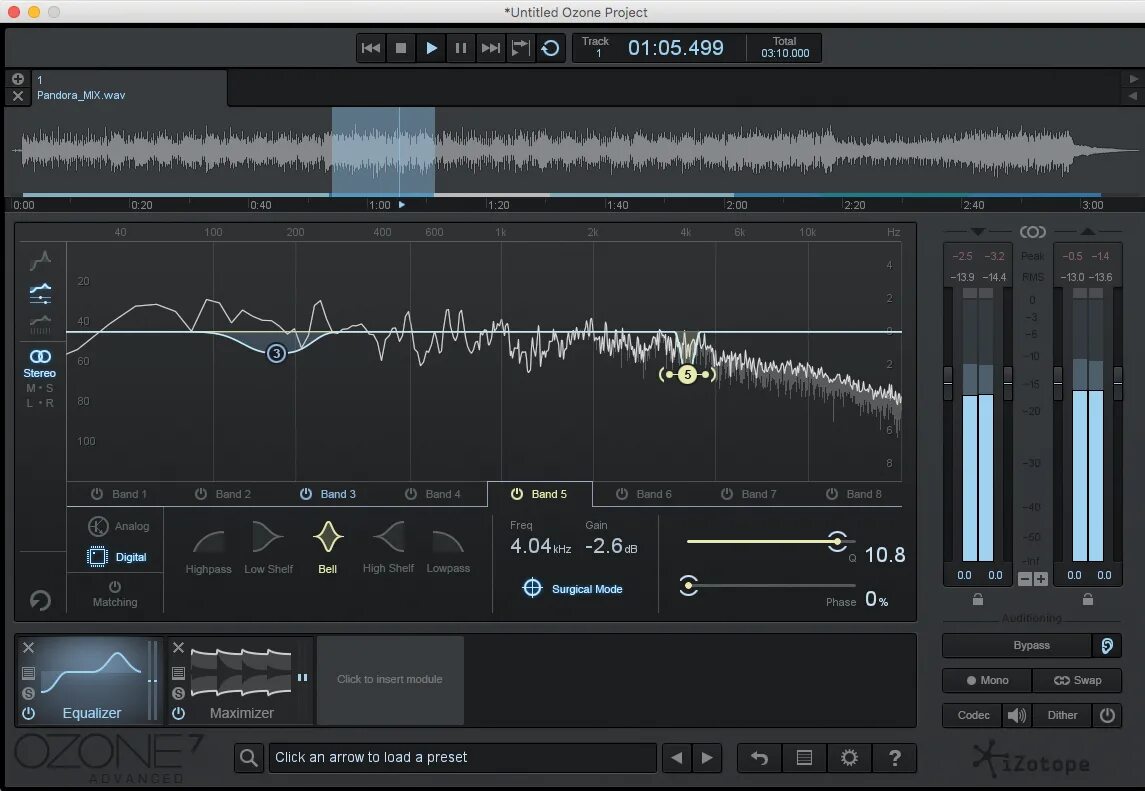Enable Band 6 power toggle
The image size is (1145, 791).
621,494
